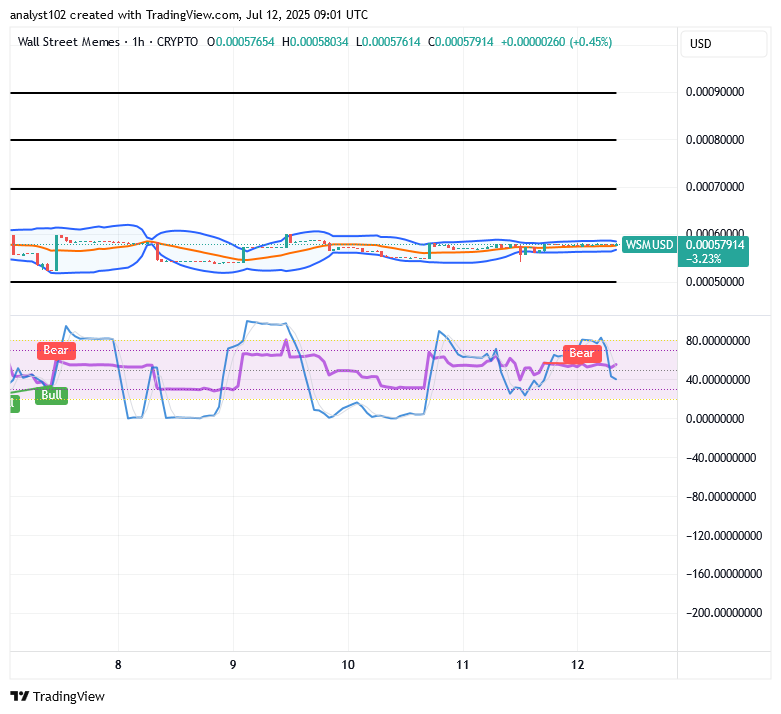
Task: Click the left red Bear signal label
Action: click(56, 350)
